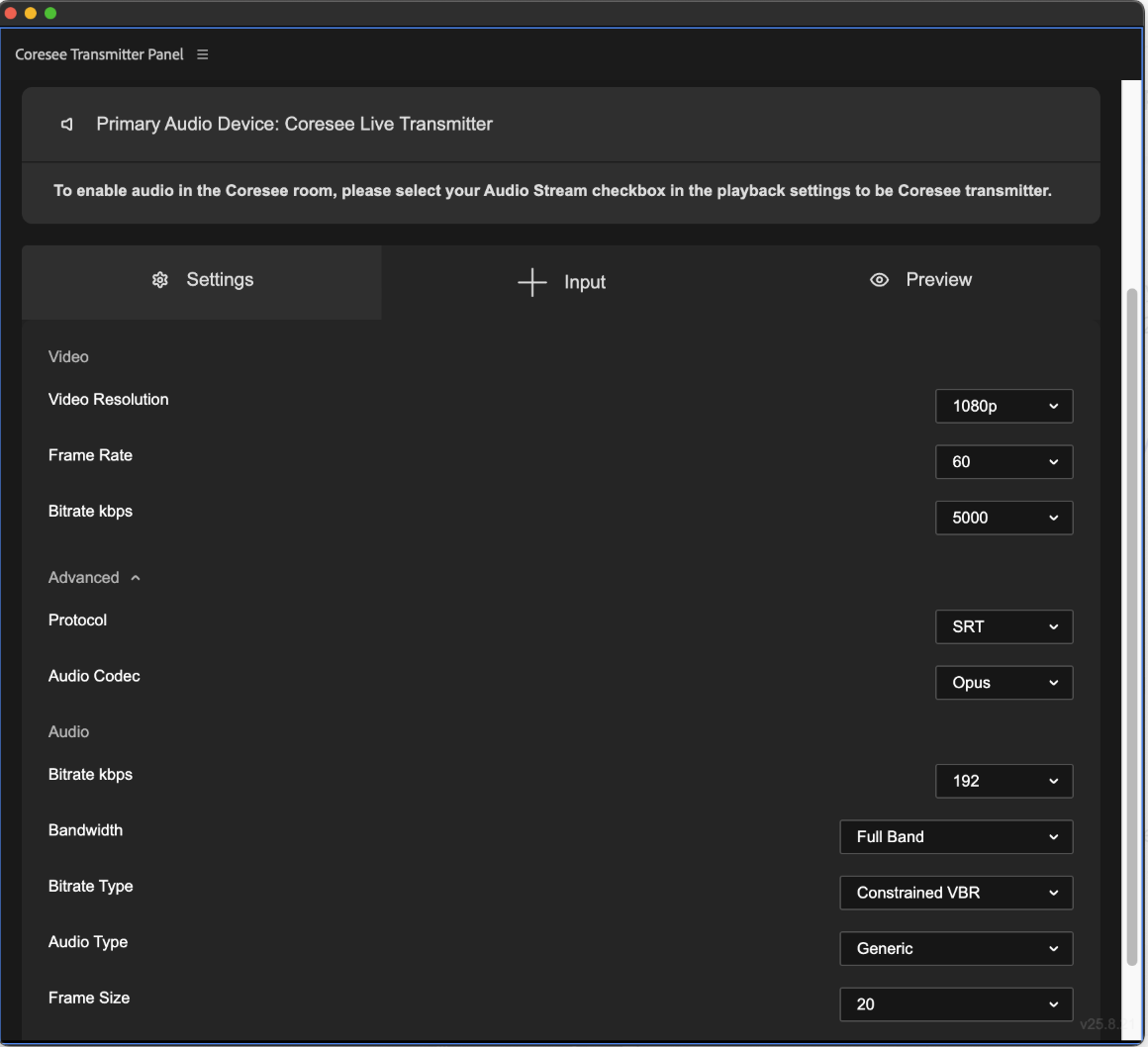Image resolution: width=1148 pixels, height=1047 pixels.
Task: Click the Primary Audio Device header text
Action: click(294, 125)
